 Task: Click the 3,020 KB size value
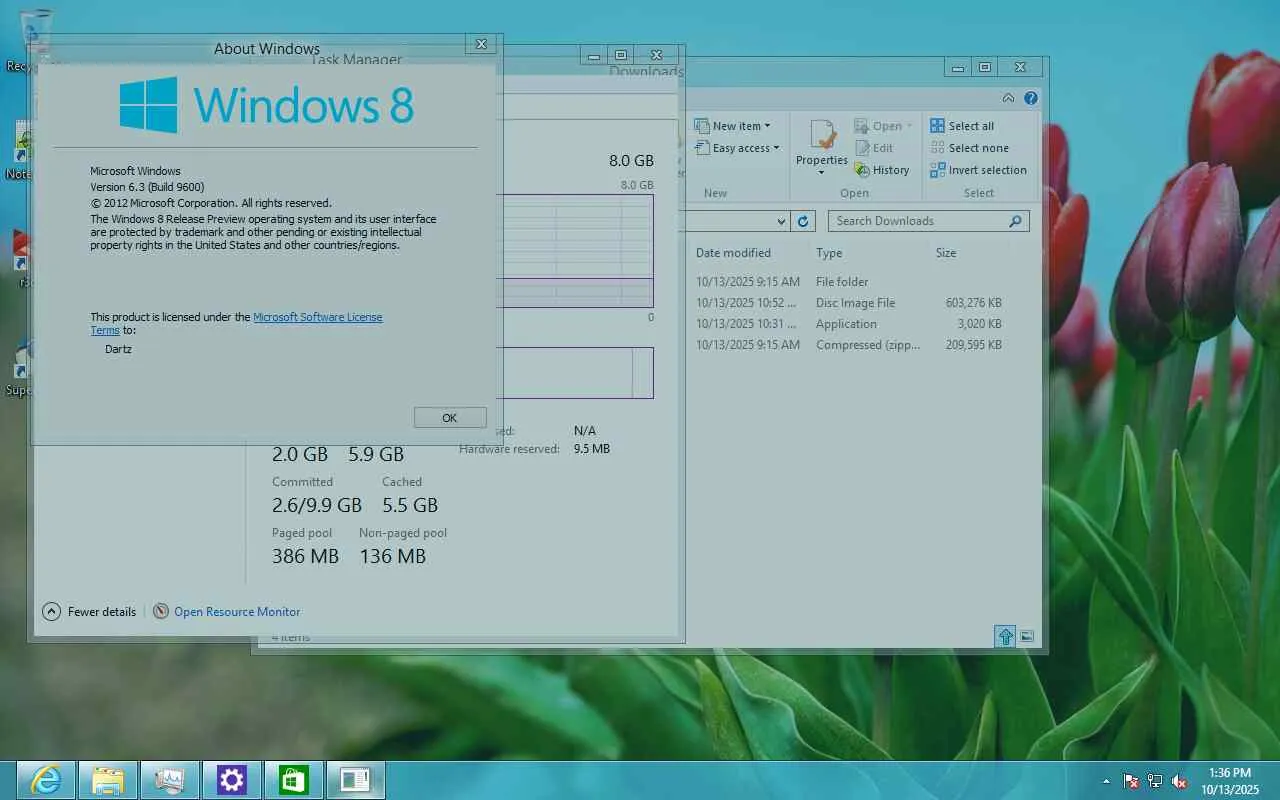click(x=980, y=324)
